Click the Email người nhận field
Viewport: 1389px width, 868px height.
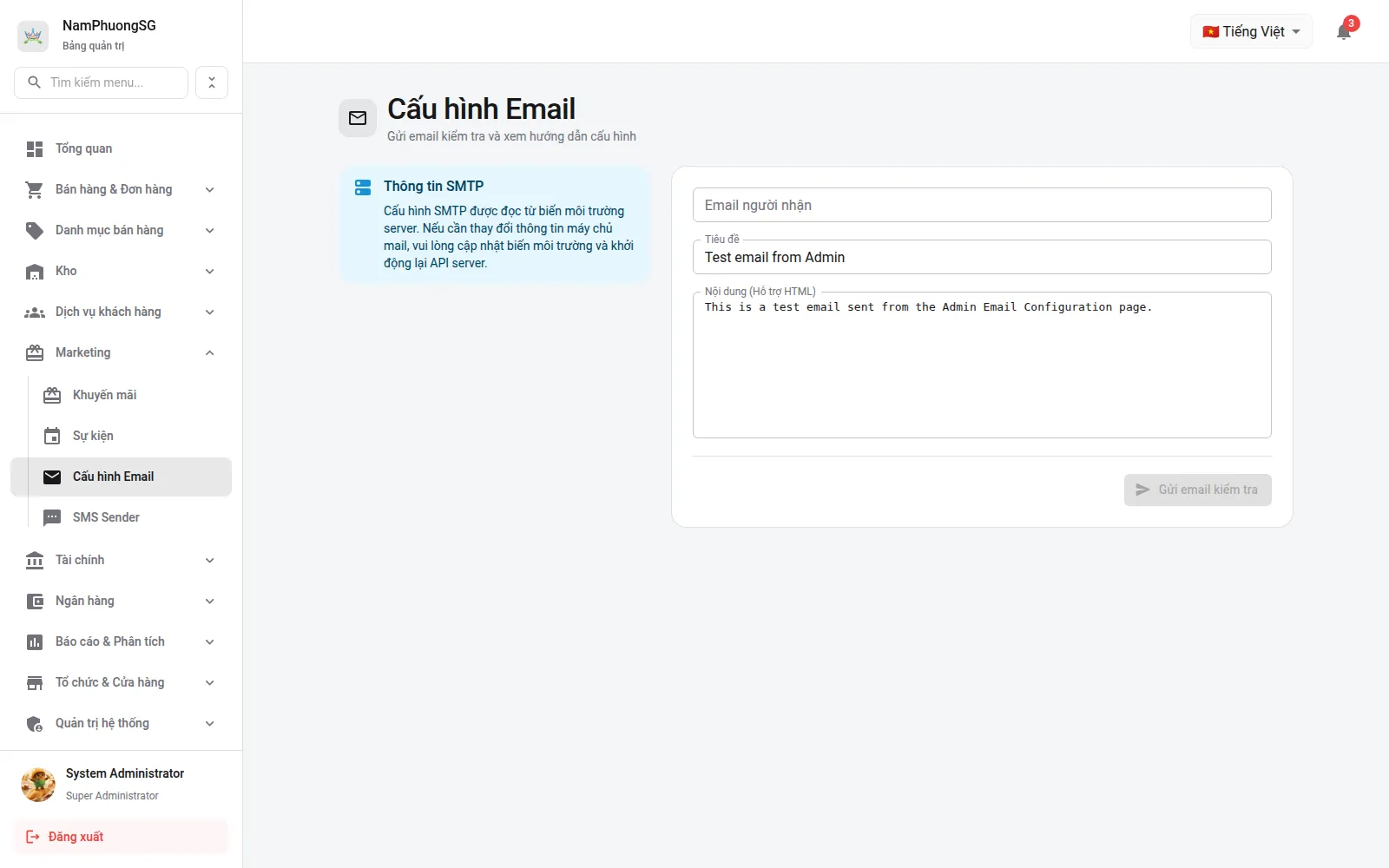point(982,205)
